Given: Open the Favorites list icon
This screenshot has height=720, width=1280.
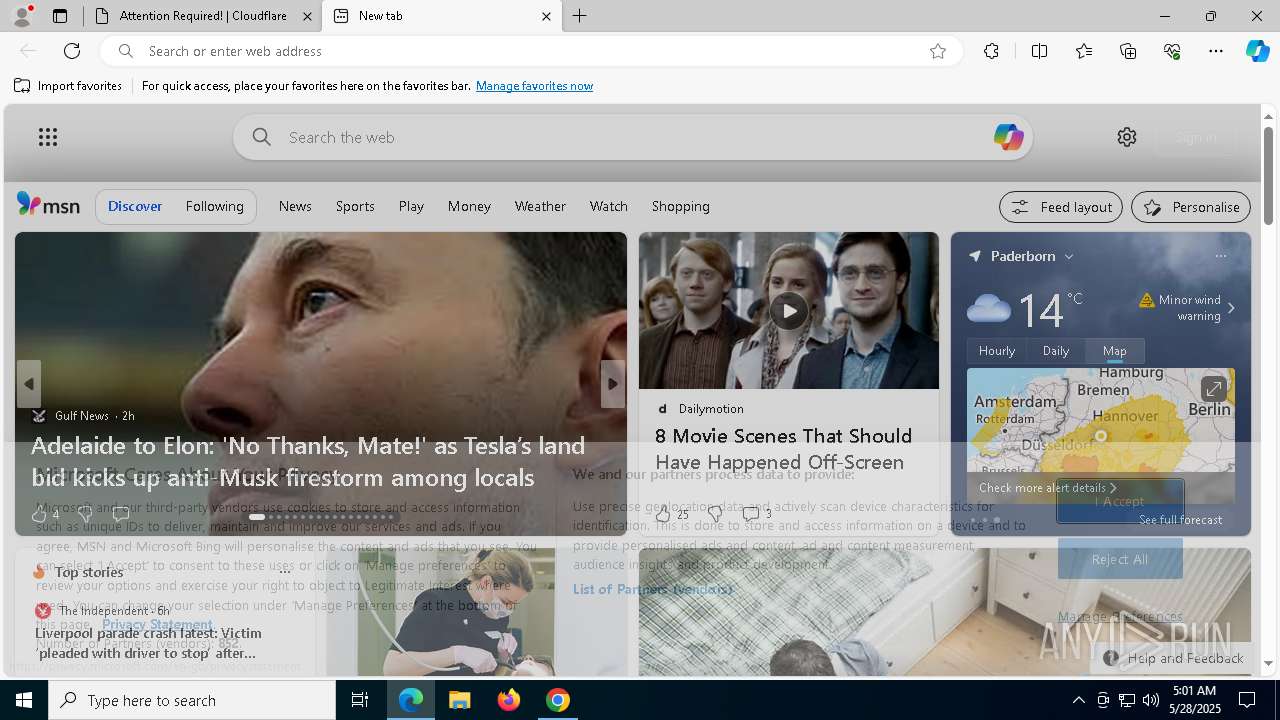Looking at the screenshot, I should point(1084,51).
